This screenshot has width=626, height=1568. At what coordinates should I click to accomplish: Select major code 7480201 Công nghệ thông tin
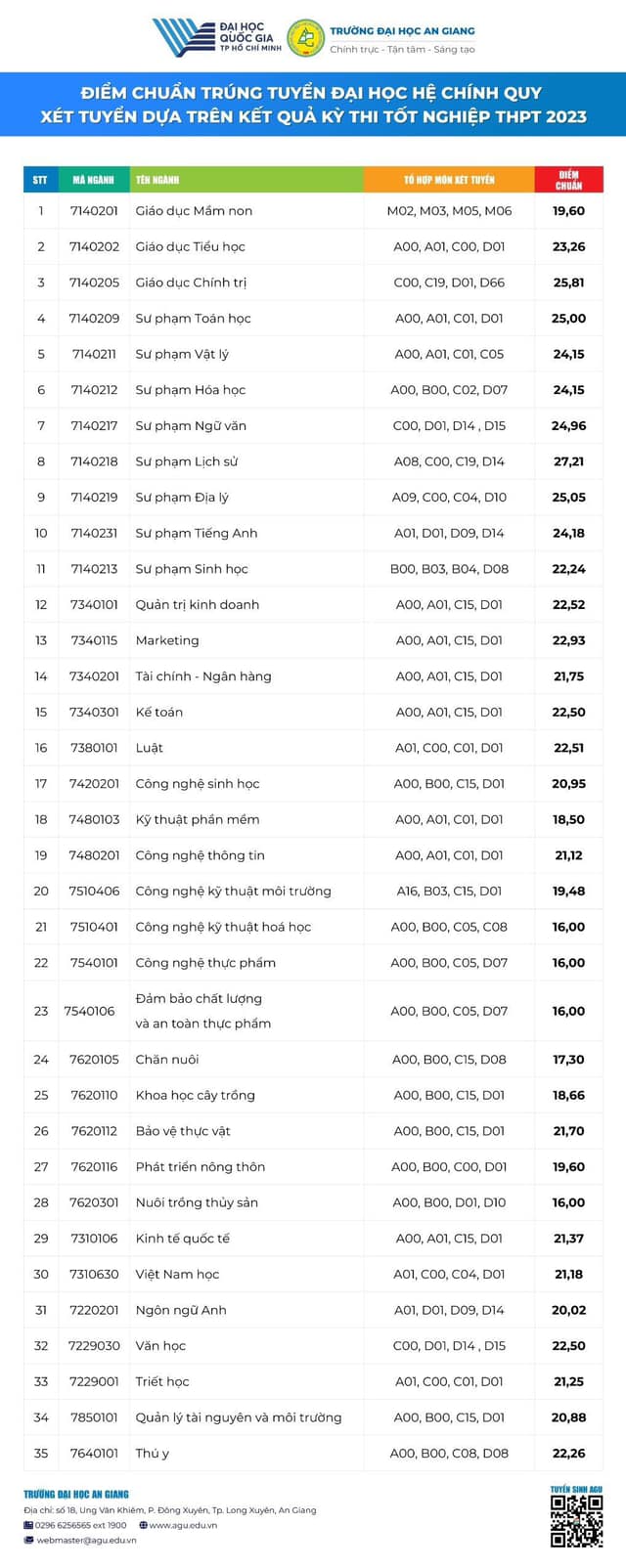[x=94, y=855]
